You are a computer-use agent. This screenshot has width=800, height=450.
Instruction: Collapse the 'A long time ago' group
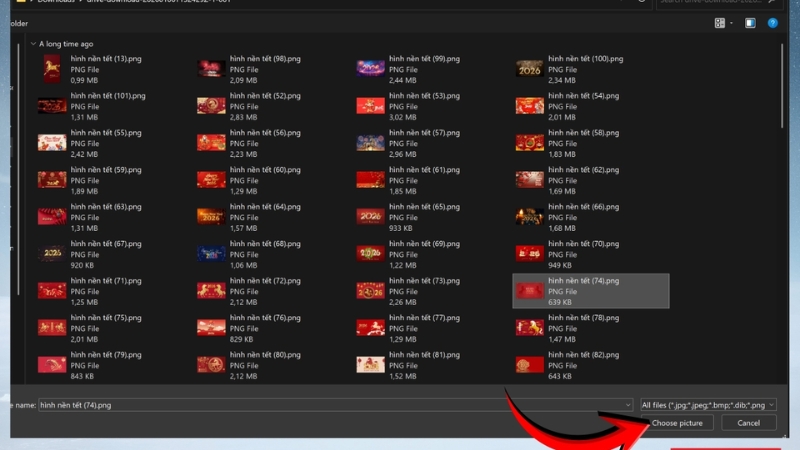point(34,44)
